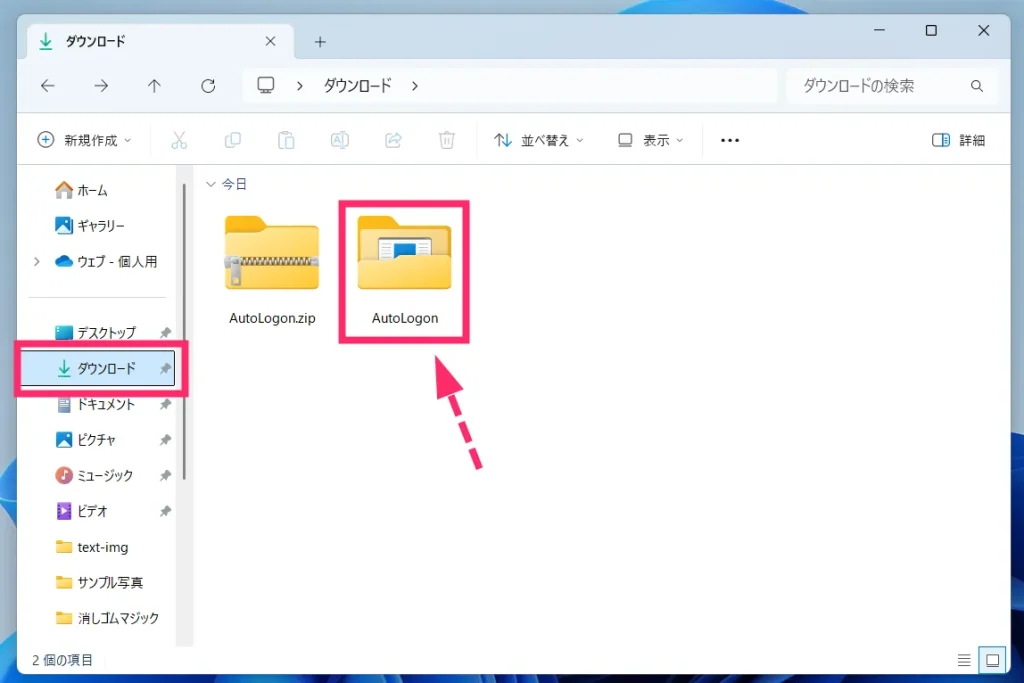The image size is (1024, 683).
Task: Navigate up one folder level
Action: (x=154, y=86)
